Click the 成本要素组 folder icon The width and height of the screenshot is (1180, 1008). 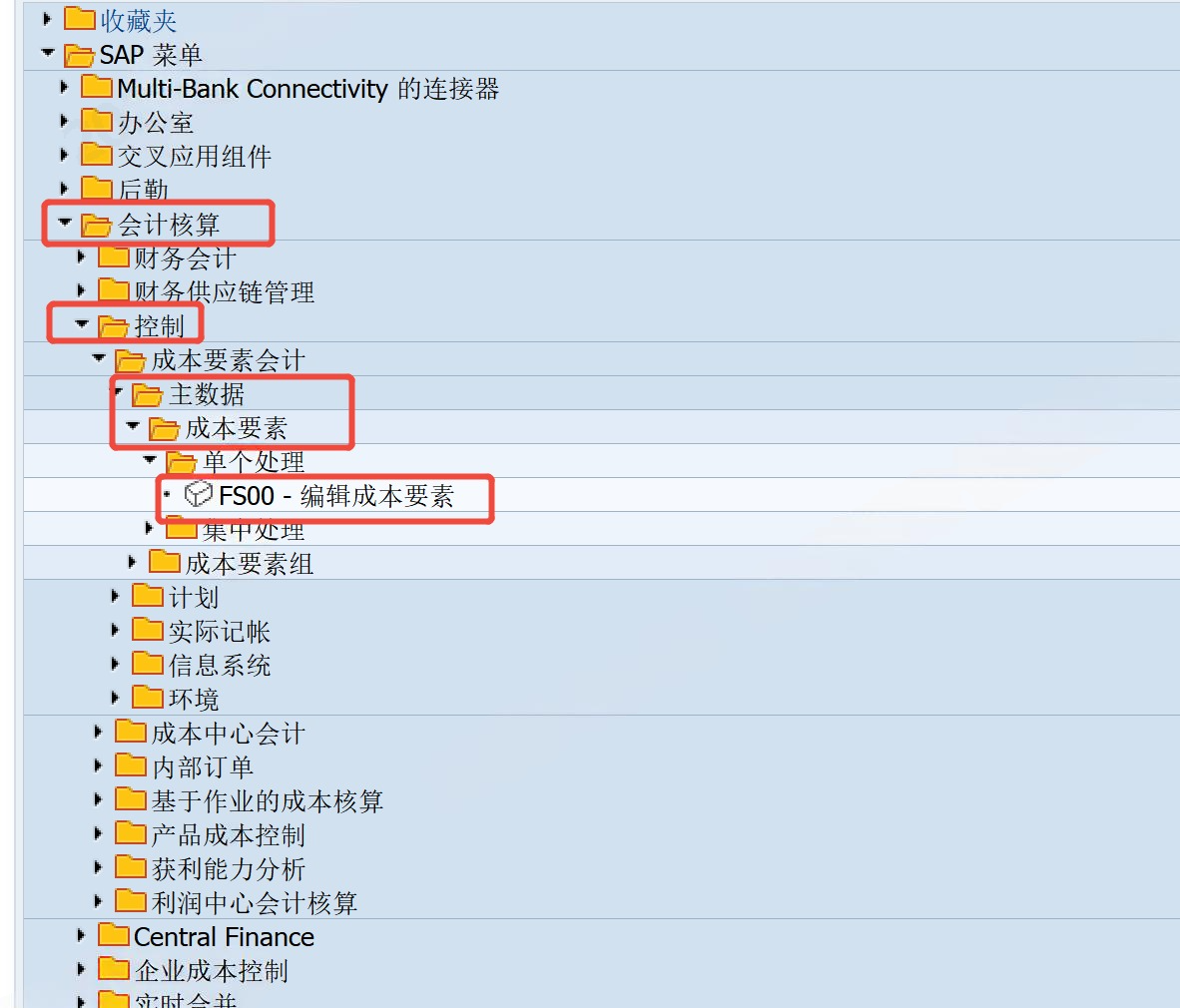click(x=165, y=561)
